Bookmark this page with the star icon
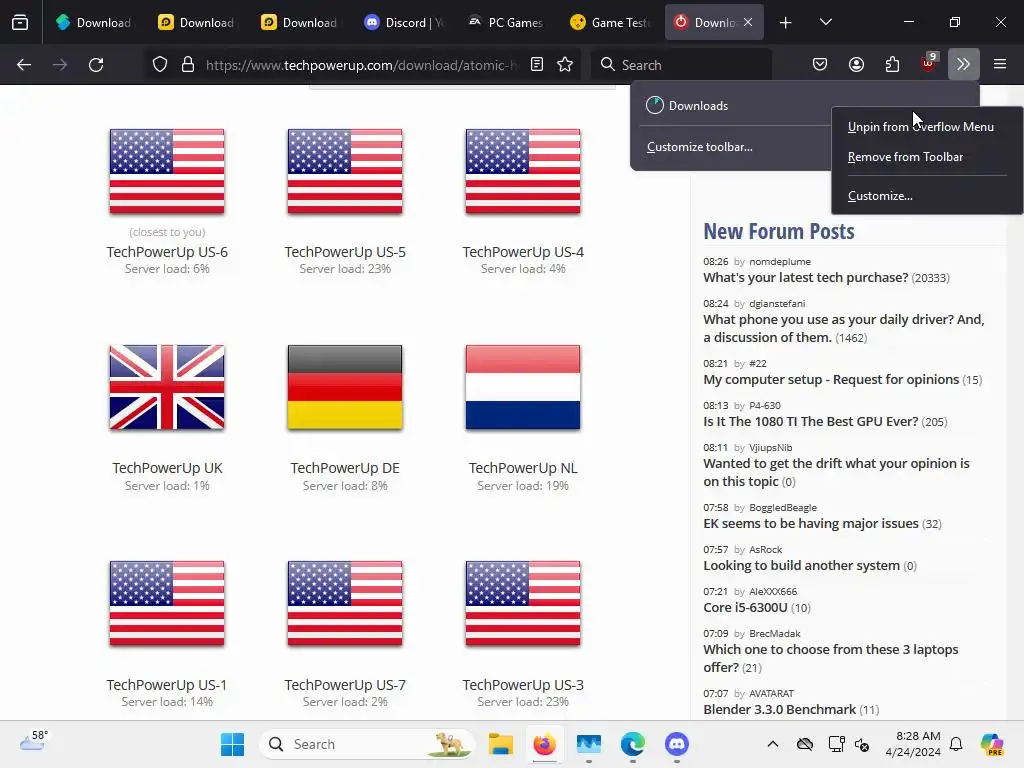The width and height of the screenshot is (1024, 768). pyautogui.click(x=565, y=64)
